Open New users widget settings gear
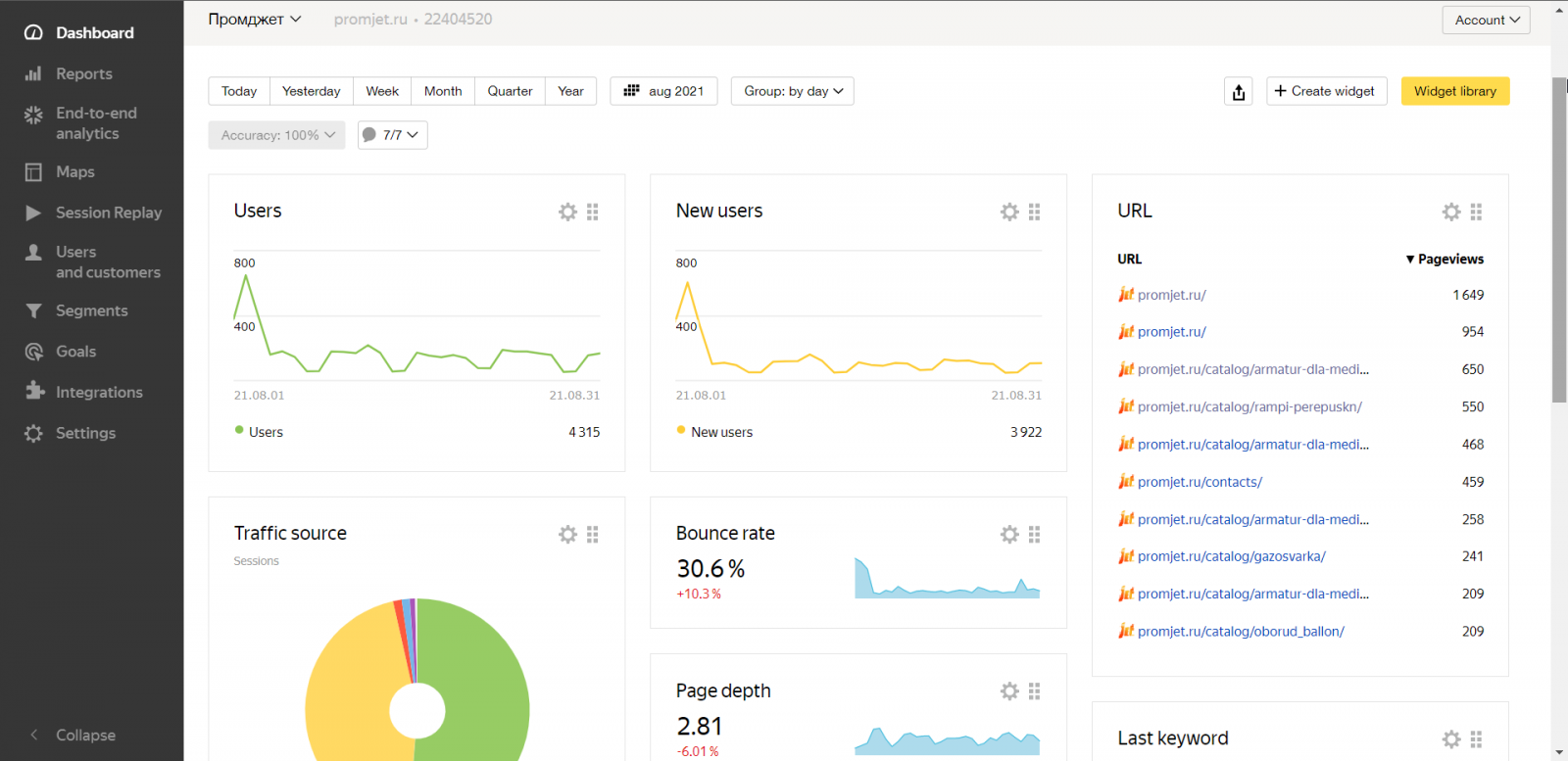 1009,212
